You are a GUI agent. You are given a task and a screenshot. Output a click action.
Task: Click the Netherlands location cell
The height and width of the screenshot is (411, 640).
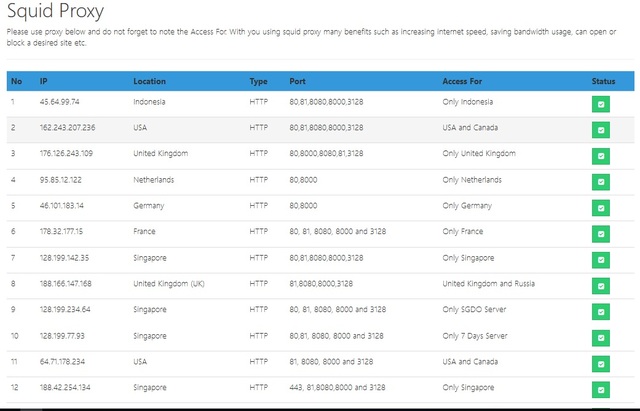point(153,180)
